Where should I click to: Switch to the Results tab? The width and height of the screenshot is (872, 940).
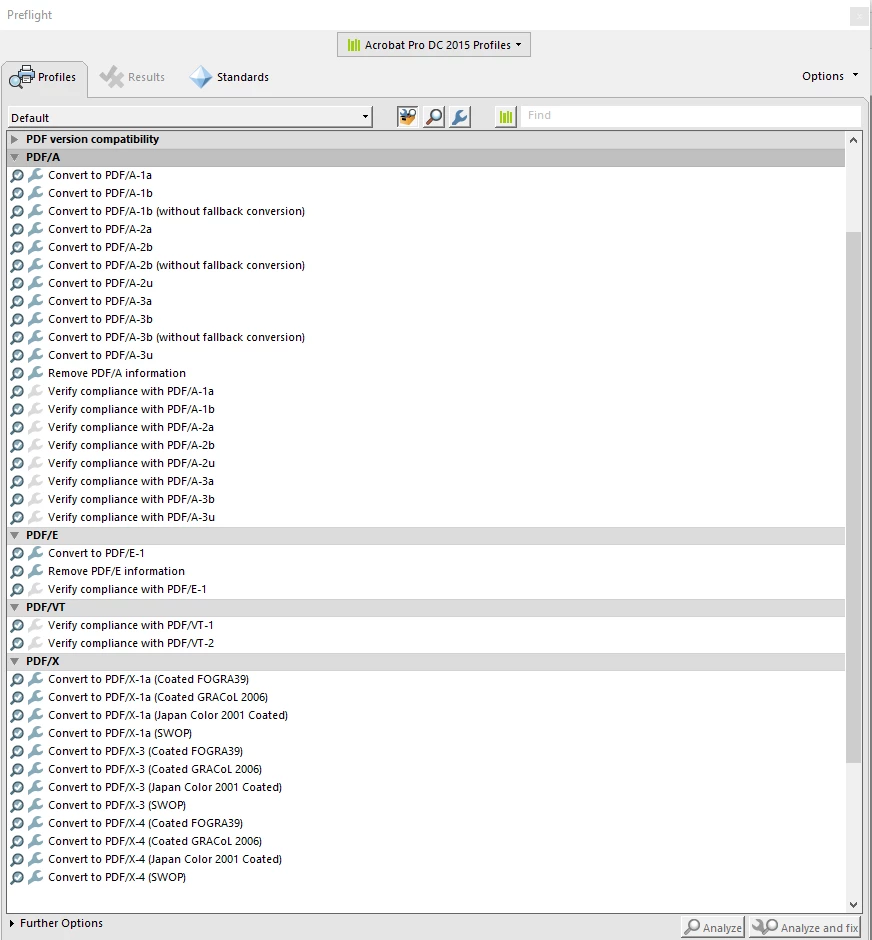132,77
